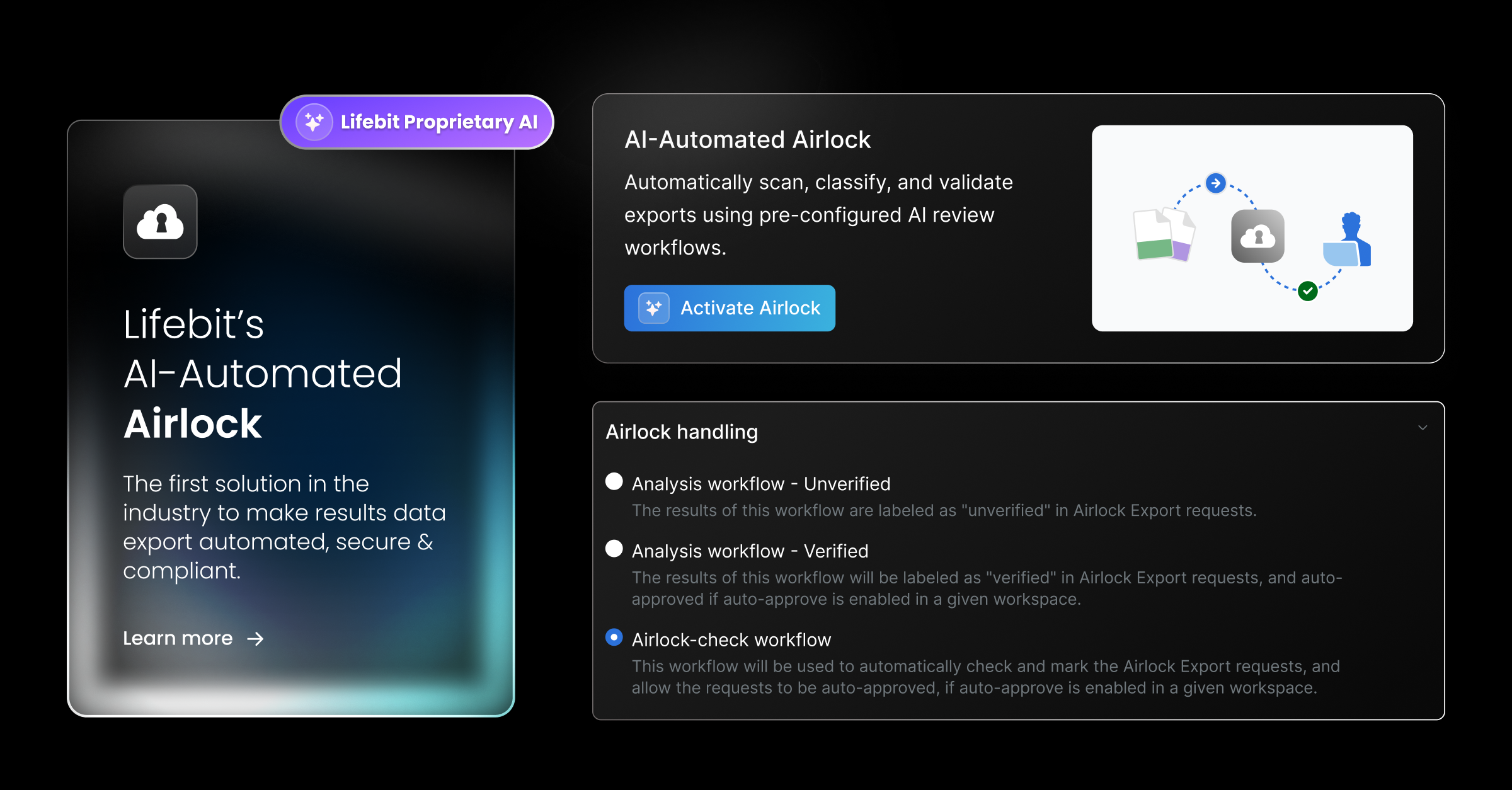This screenshot has width=1512, height=790.
Task: Click the green checkmark circle in the diagram
Action: pyautogui.click(x=1308, y=291)
